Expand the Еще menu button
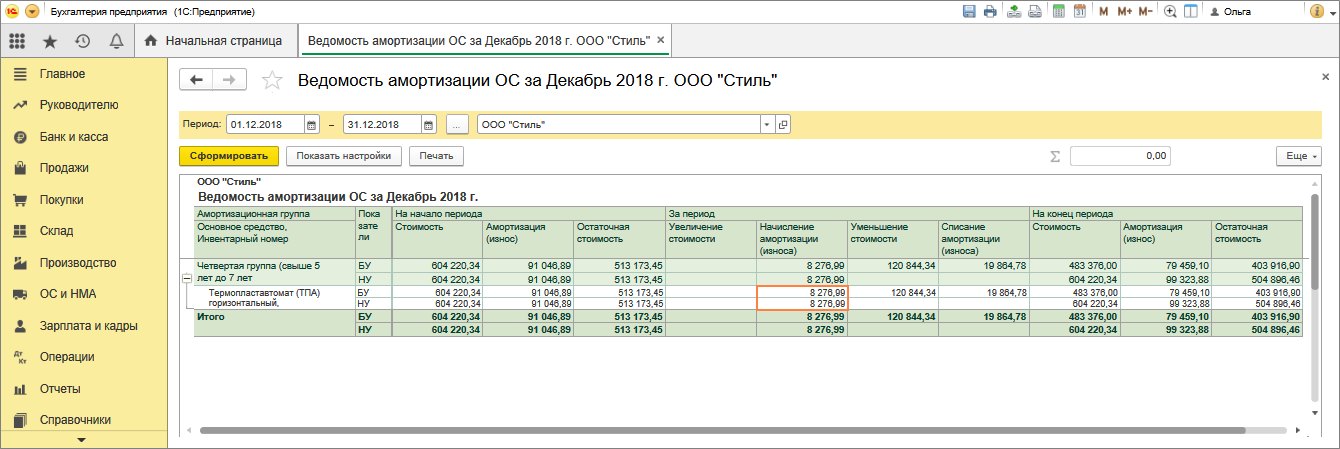Image resolution: width=1340 pixels, height=449 pixels. coord(1298,156)
